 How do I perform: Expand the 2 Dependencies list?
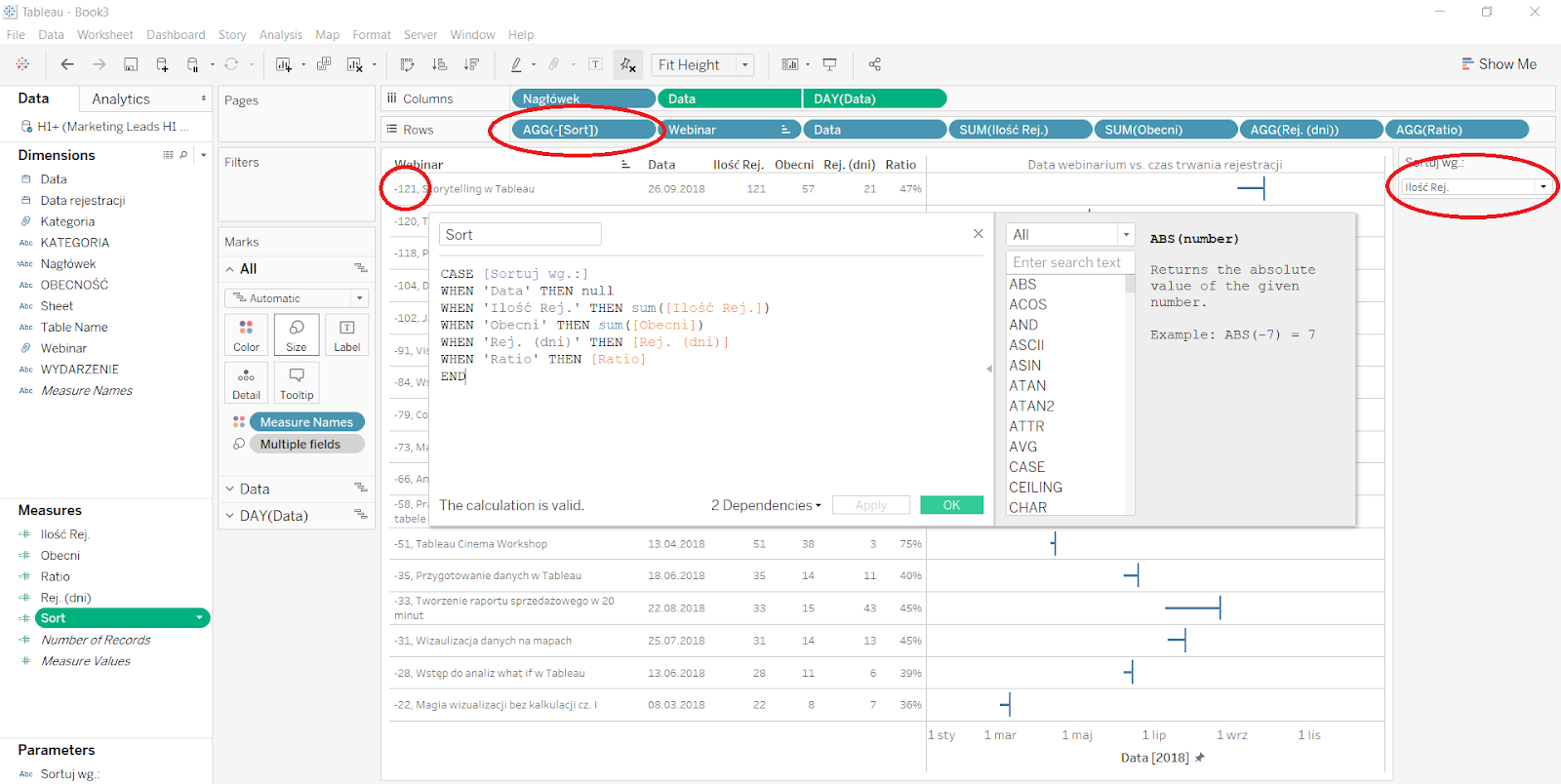click(x=766, y=505)
